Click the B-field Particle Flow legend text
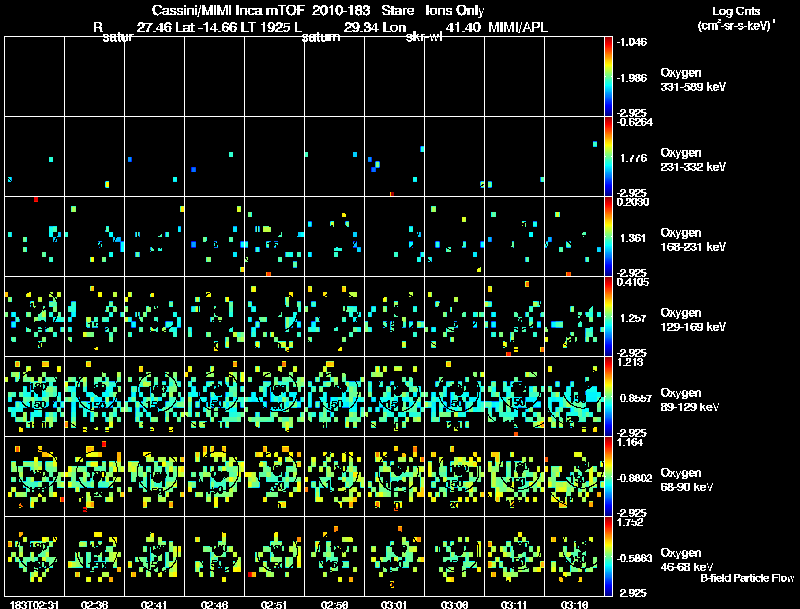 [746, 578]
